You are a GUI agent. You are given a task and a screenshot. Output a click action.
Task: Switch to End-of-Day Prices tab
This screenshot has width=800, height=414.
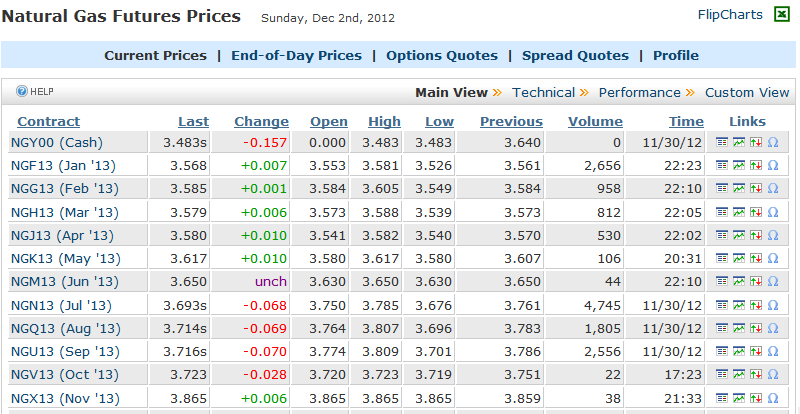tap(296, 56)
